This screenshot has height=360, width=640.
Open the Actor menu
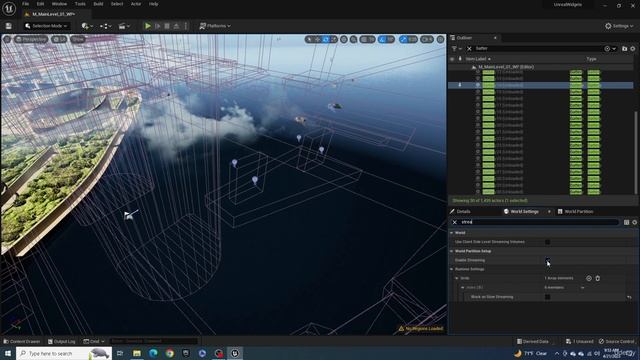pyautogui.click(x=136, y=4)
